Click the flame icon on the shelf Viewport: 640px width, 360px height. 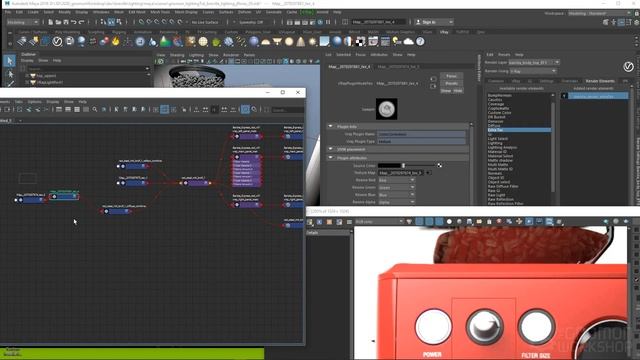click(116, 41)
